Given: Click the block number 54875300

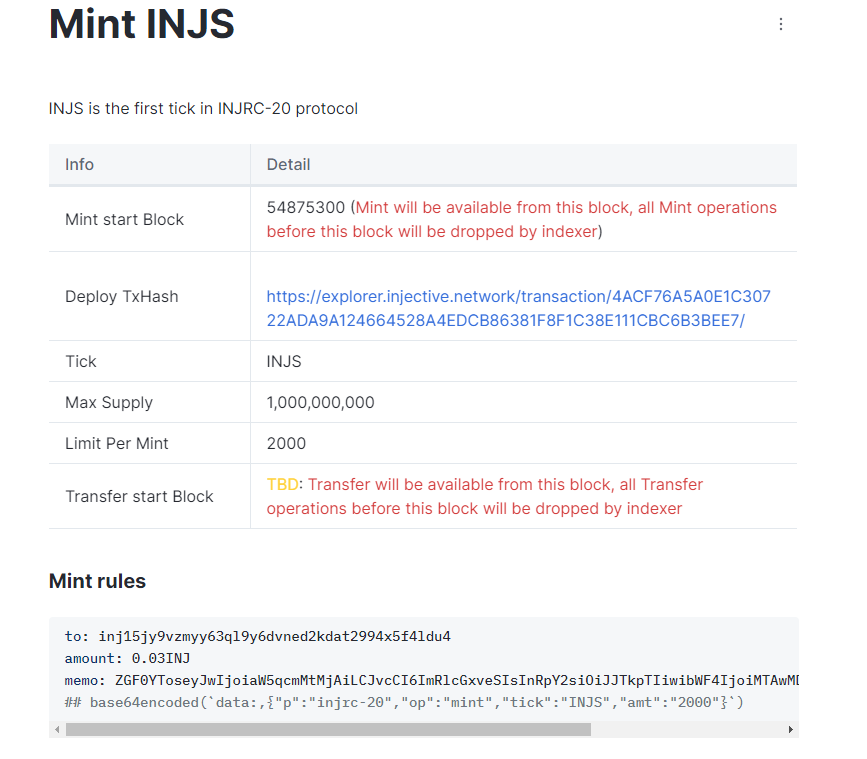Looking at the screenshot, I should tap(306, 208).
